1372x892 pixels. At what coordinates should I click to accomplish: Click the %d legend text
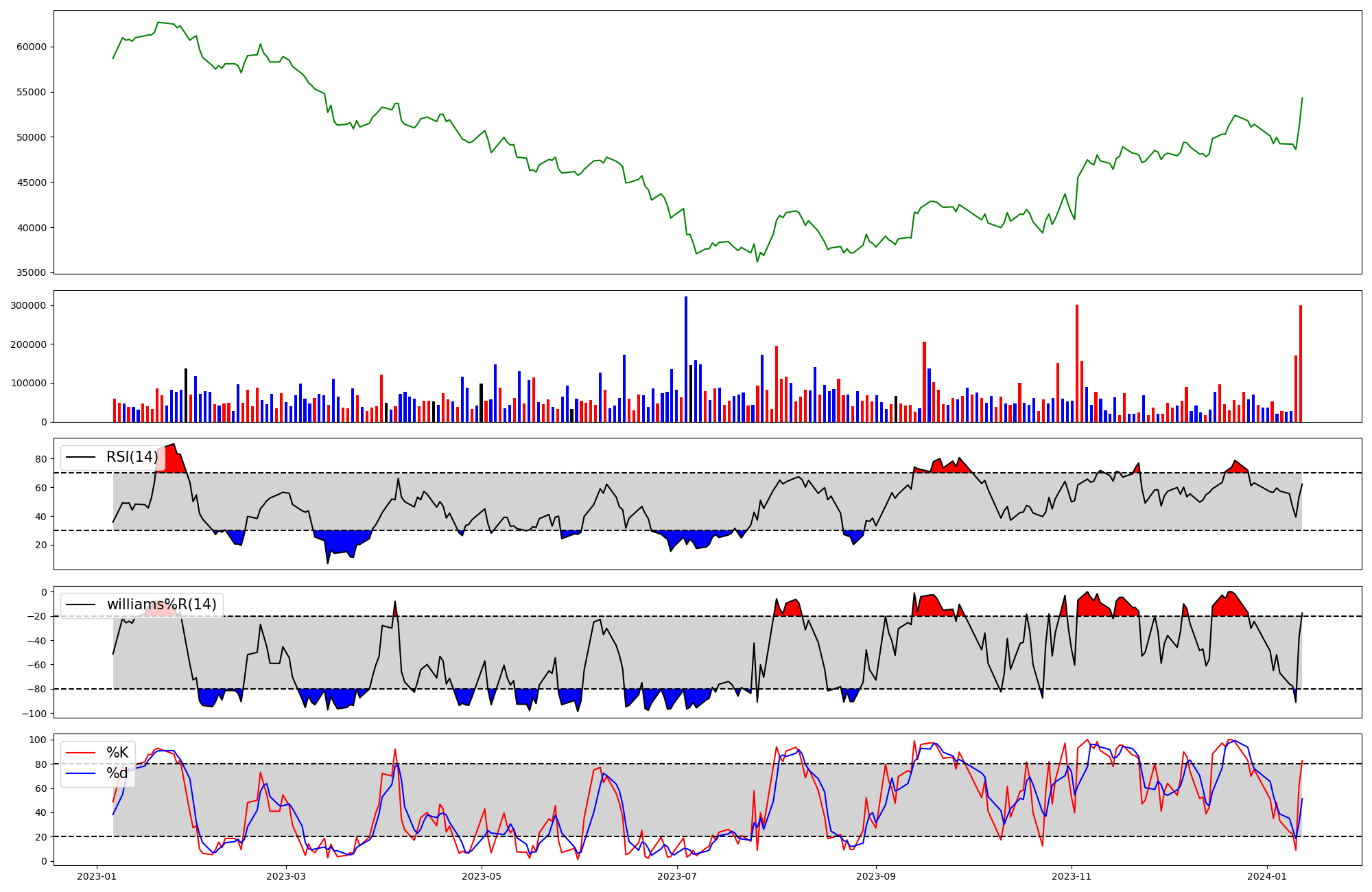pos(117,774)
